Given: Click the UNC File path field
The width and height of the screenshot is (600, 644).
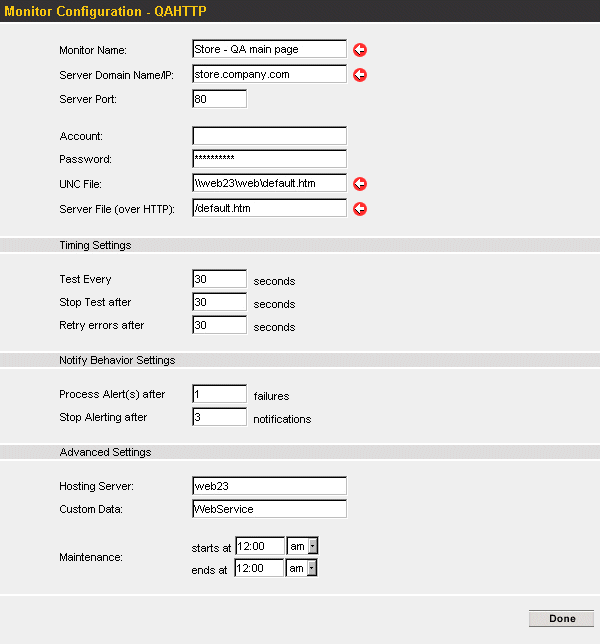Looking at the screenshot, I should click(x=269, y=183).
